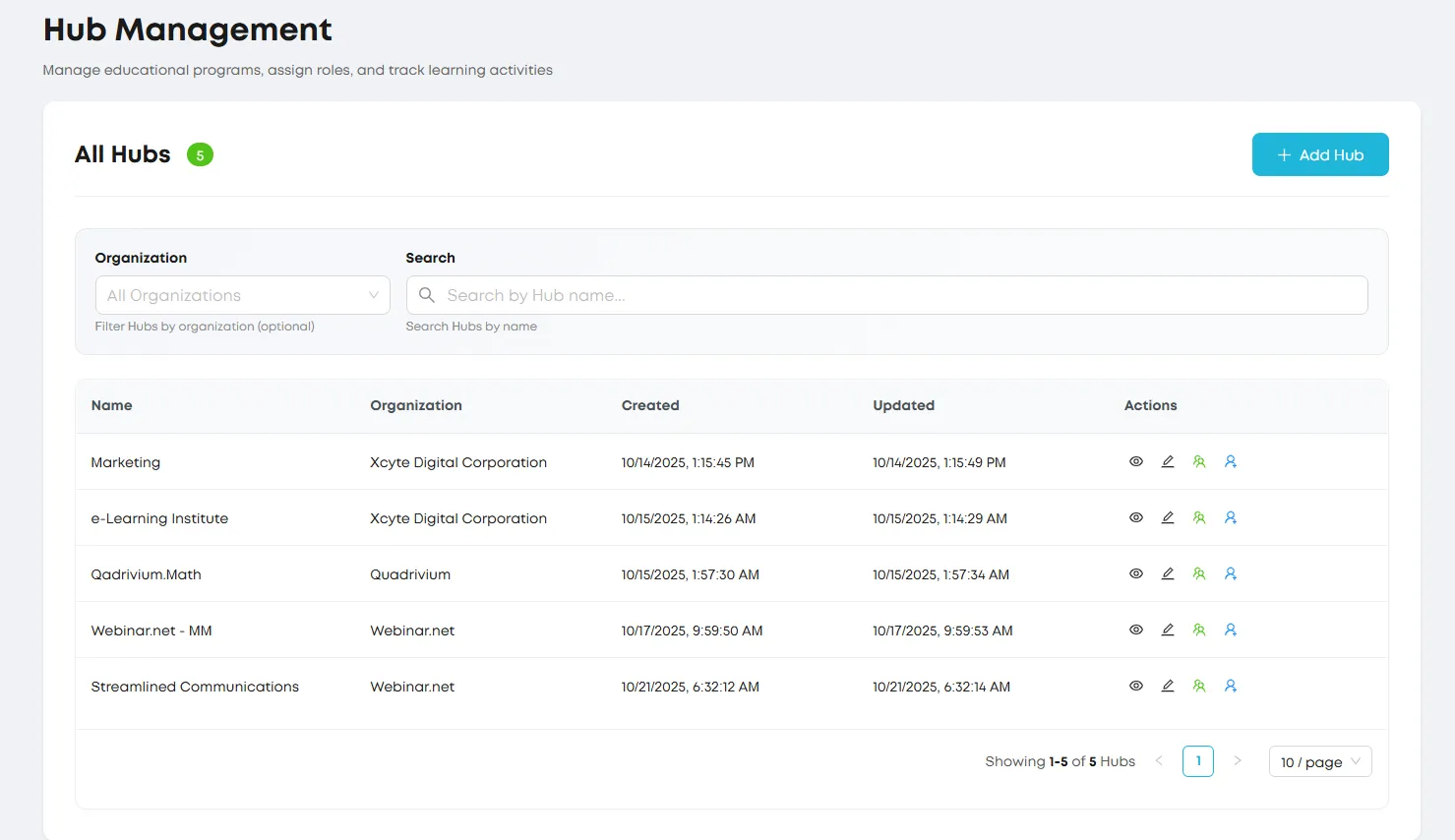Viewport: 1455px width, 840px height.
Task: Click the Hub Management page title
Action: pos(187,30)
